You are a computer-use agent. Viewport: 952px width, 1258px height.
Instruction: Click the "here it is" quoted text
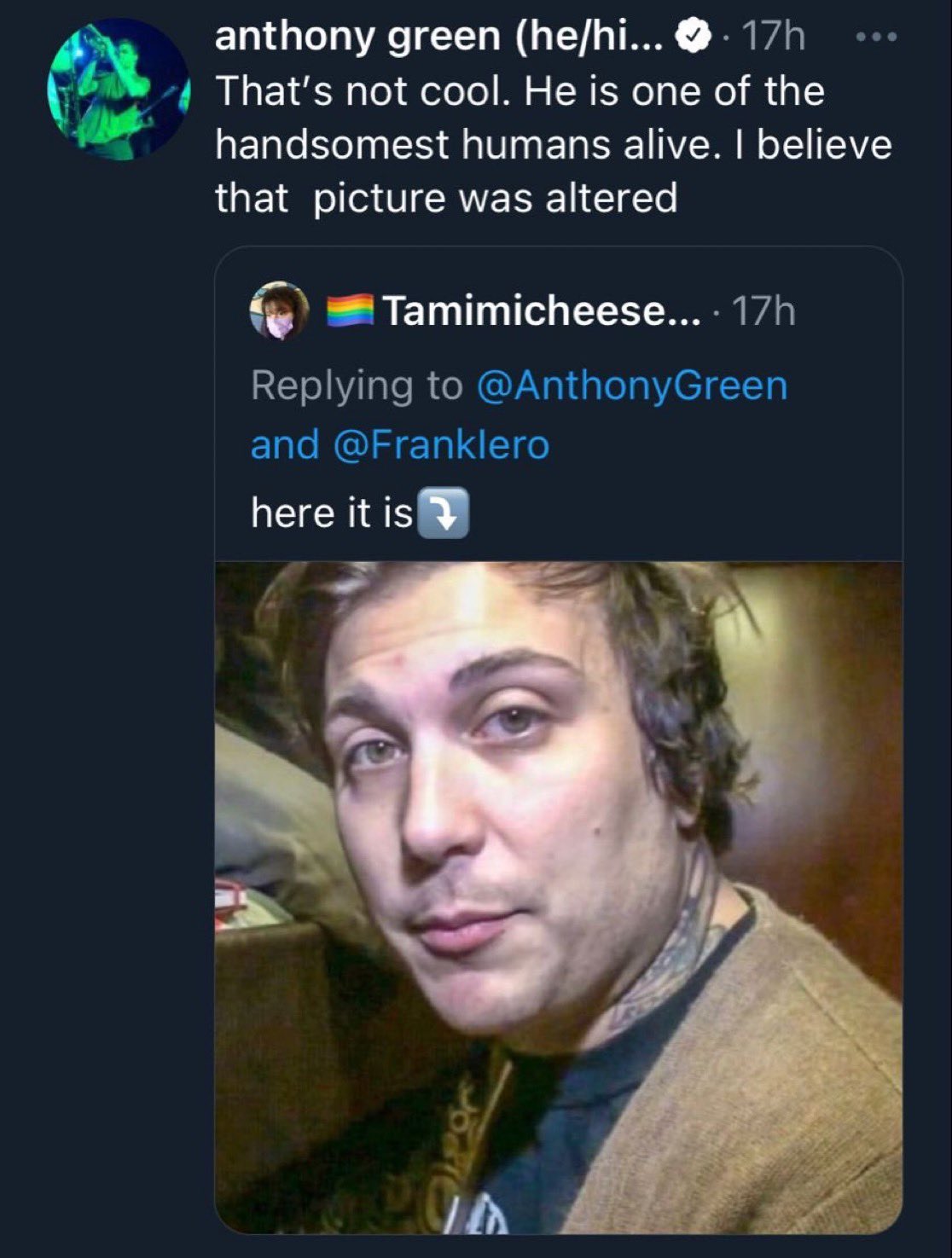pos(332,513)
